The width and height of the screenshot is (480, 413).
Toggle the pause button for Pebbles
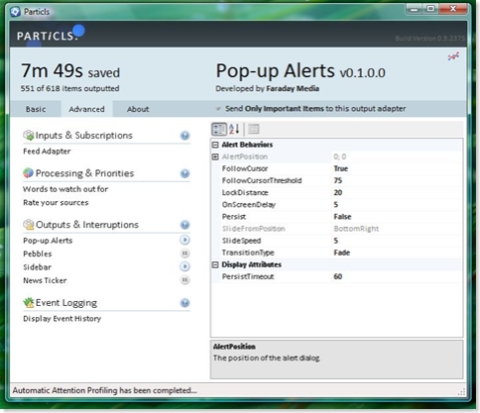[x=185, y=253]
